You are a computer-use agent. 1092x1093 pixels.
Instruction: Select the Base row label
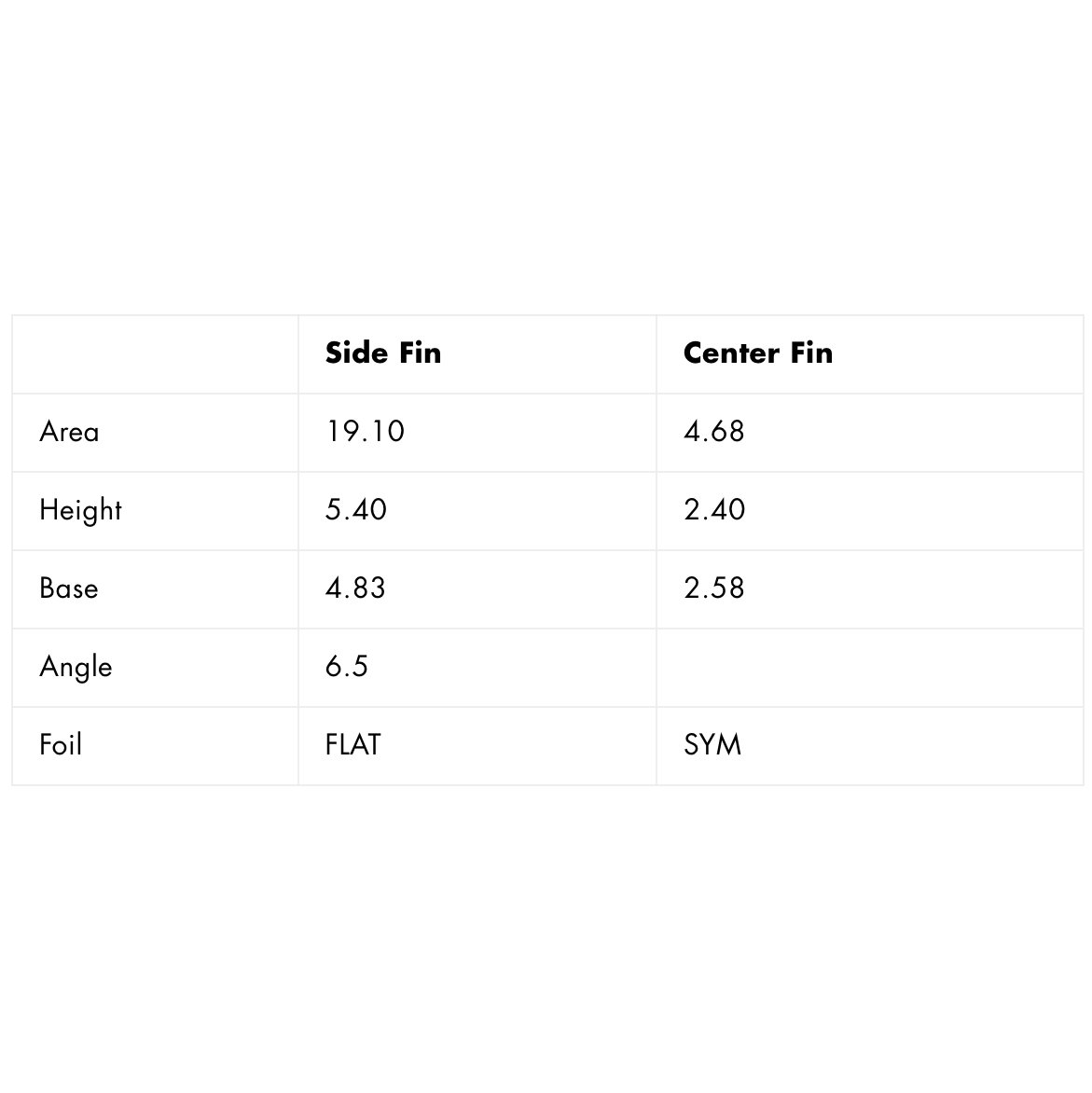click(x=68, y=588)
